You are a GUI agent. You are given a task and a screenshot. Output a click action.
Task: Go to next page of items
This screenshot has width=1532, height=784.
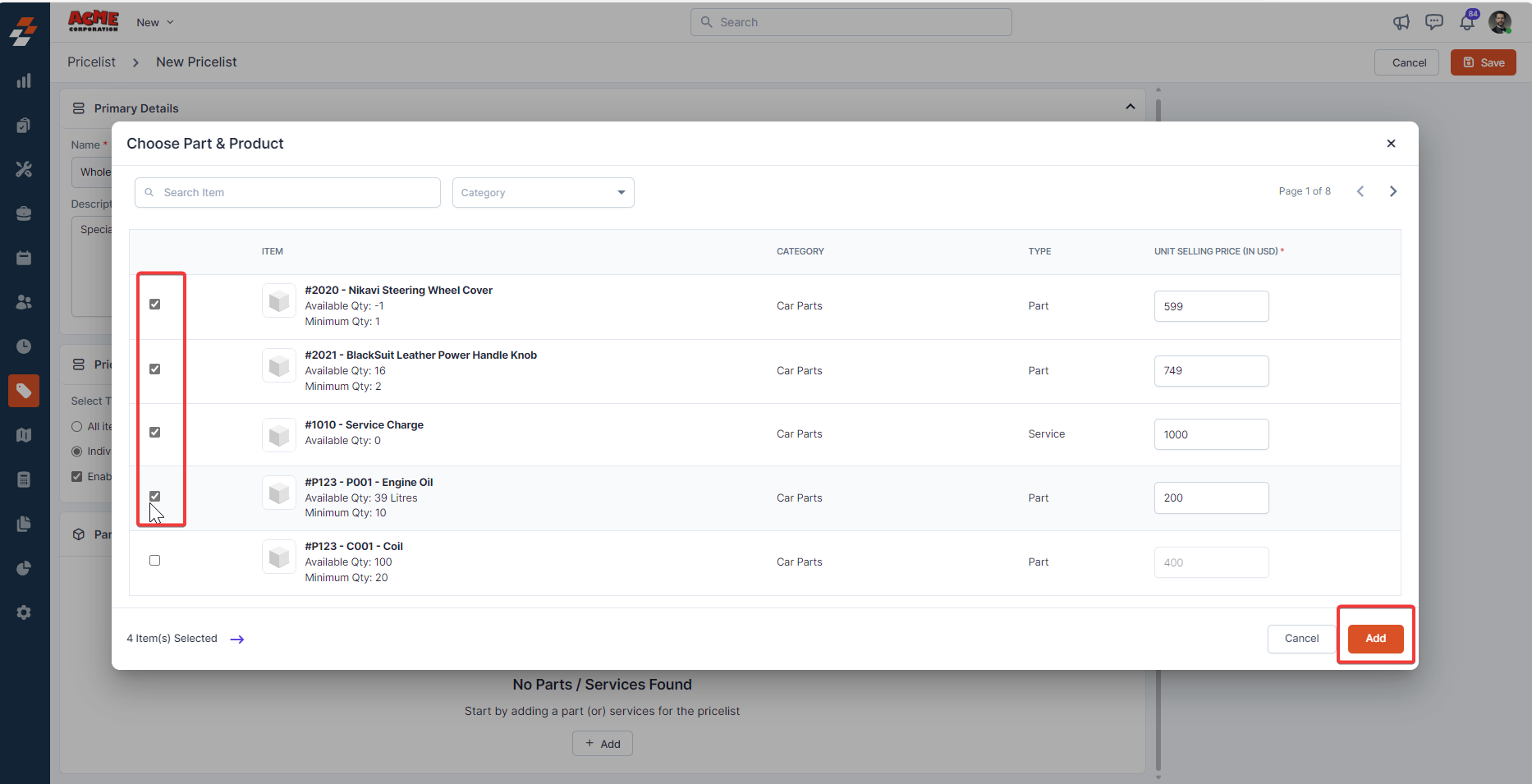tap(1392, 191)
